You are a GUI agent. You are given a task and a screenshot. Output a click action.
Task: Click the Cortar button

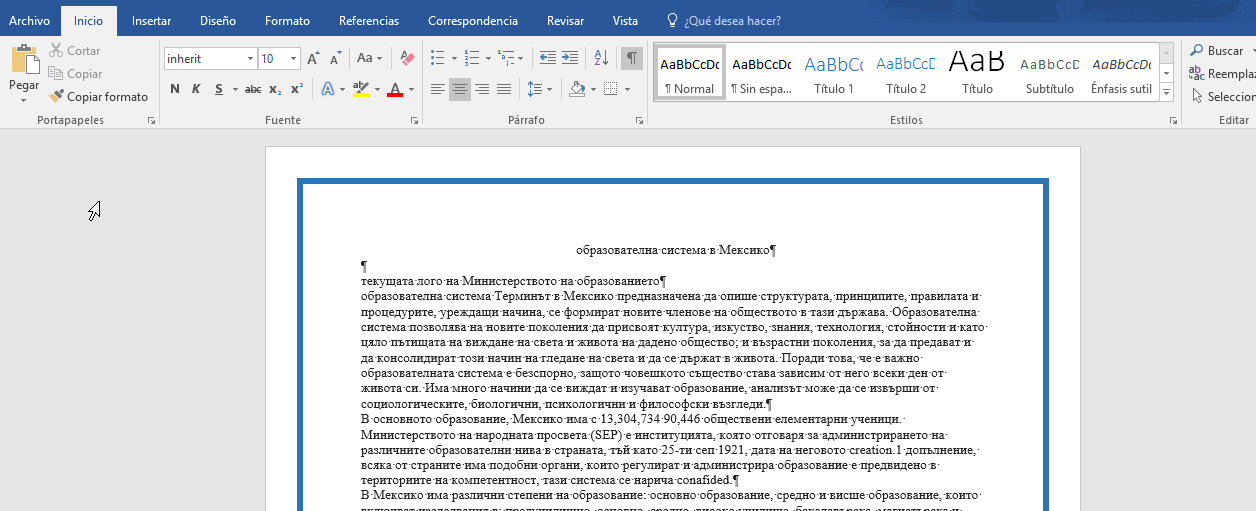pyautogui.click(x=74, y=50)
